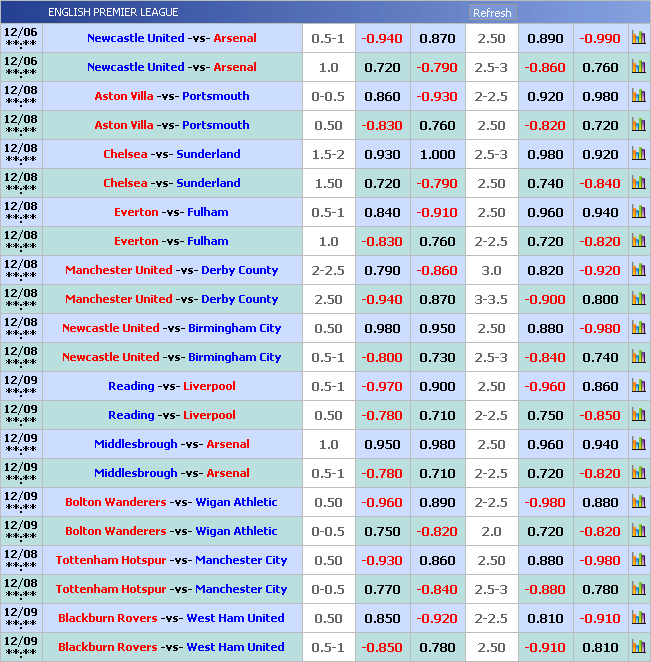Screen dimensions: 651x662
Task: Click 0.980 handicap odds for Newcastle vs Birmingham City
Action: [382, 328]
